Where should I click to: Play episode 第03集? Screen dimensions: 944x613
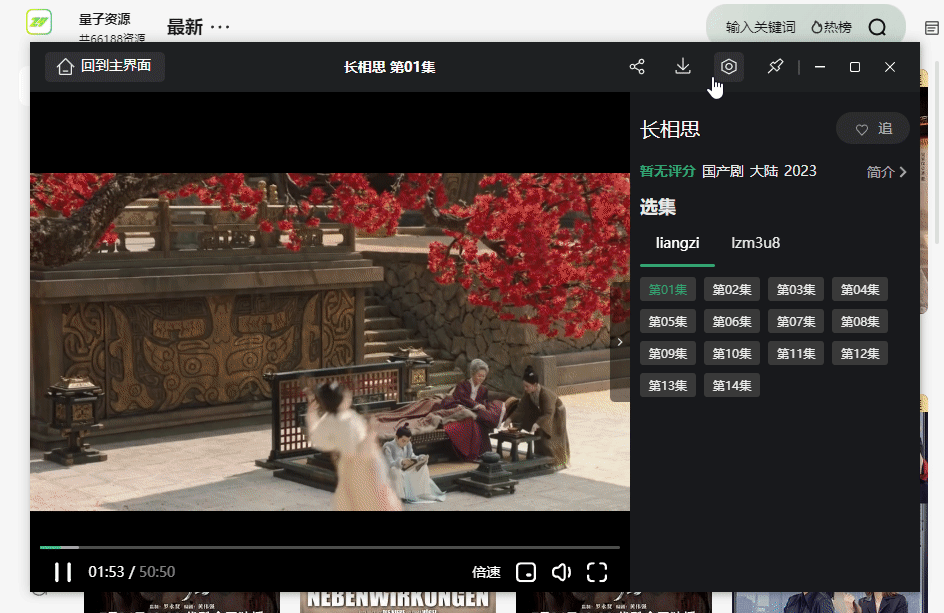796,290
